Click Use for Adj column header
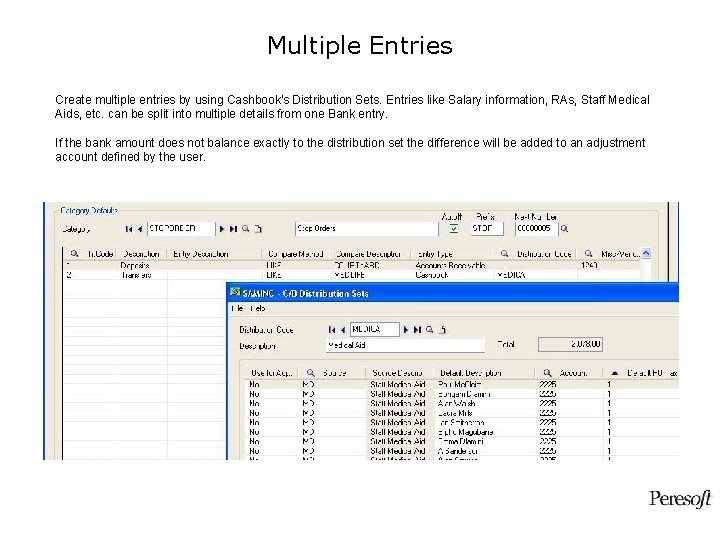 [x=271, y=373]
